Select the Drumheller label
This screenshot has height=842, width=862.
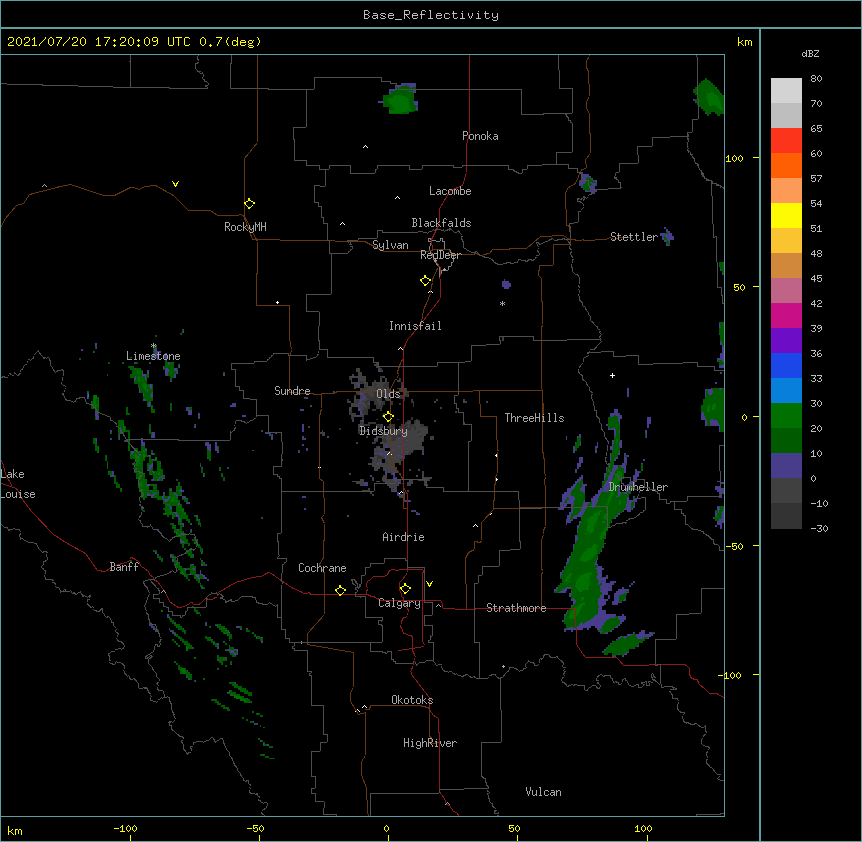tap(638, 487)
